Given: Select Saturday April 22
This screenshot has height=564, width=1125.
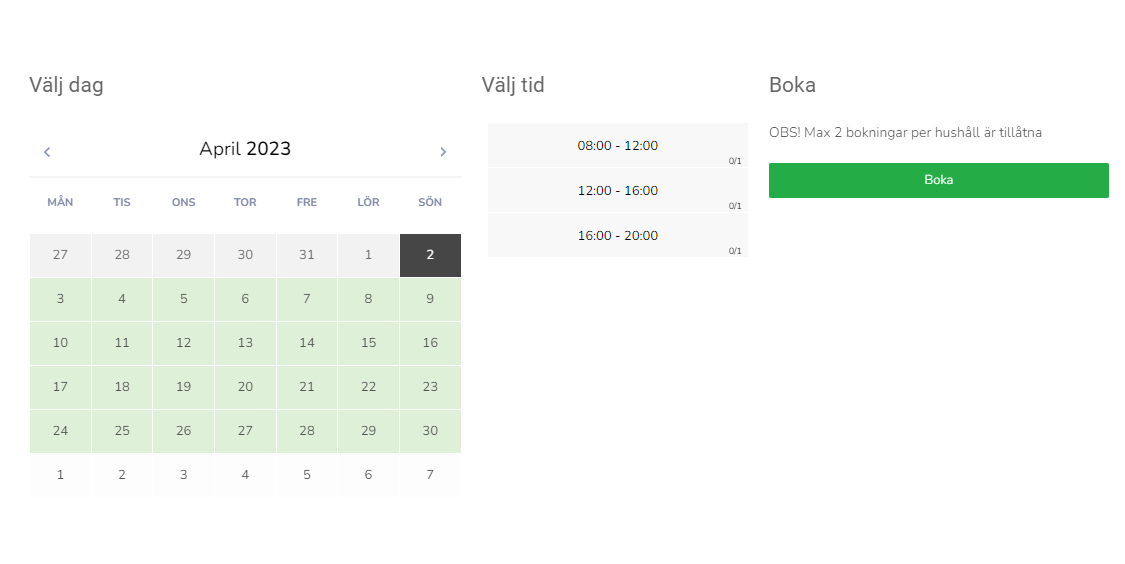Looking at the screenshot, I should pos(368,387).
